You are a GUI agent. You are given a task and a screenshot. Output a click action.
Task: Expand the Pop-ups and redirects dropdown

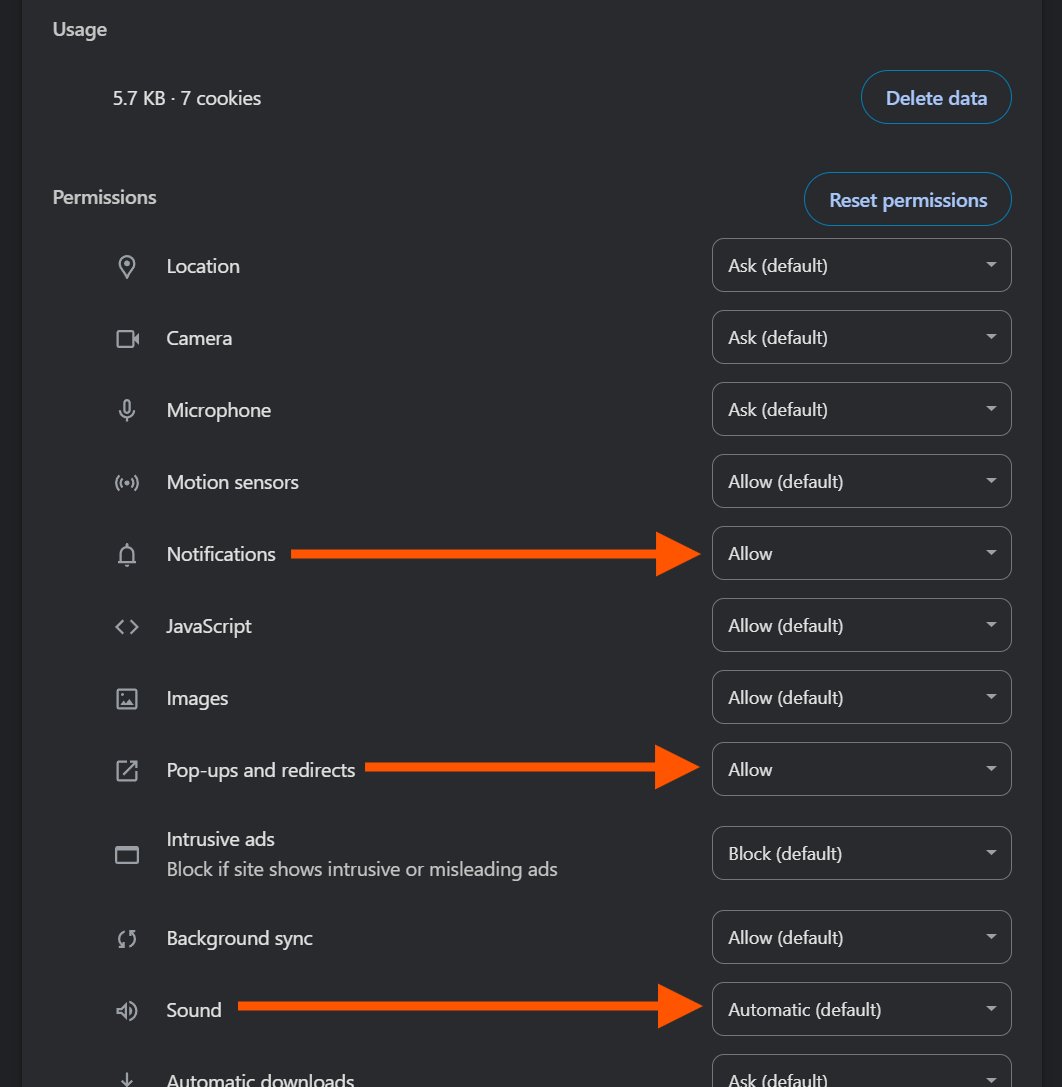click(x=862, y=769)
